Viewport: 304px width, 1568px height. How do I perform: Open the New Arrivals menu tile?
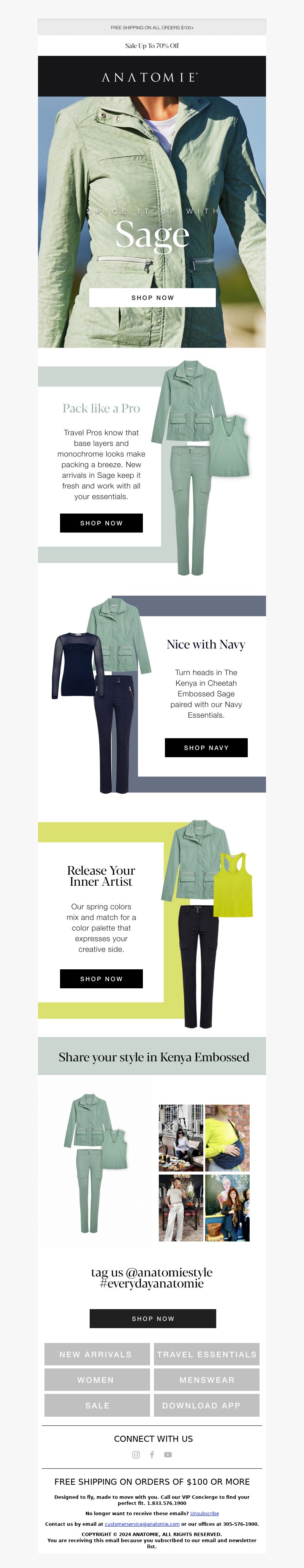coord(97,1354)
